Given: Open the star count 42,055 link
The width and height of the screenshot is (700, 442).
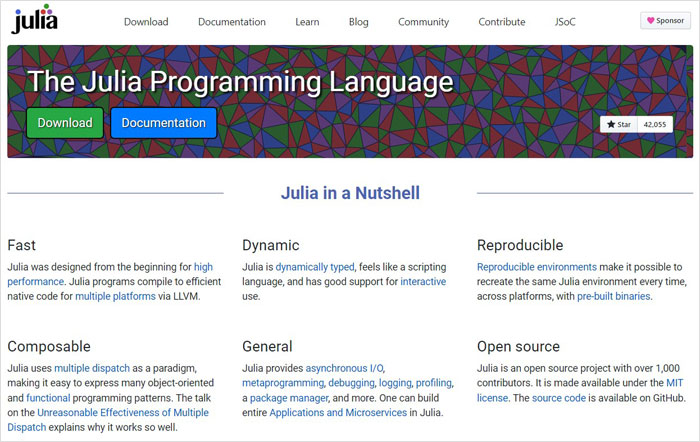Looking at the screenshot, I should [x=654, y=125].
